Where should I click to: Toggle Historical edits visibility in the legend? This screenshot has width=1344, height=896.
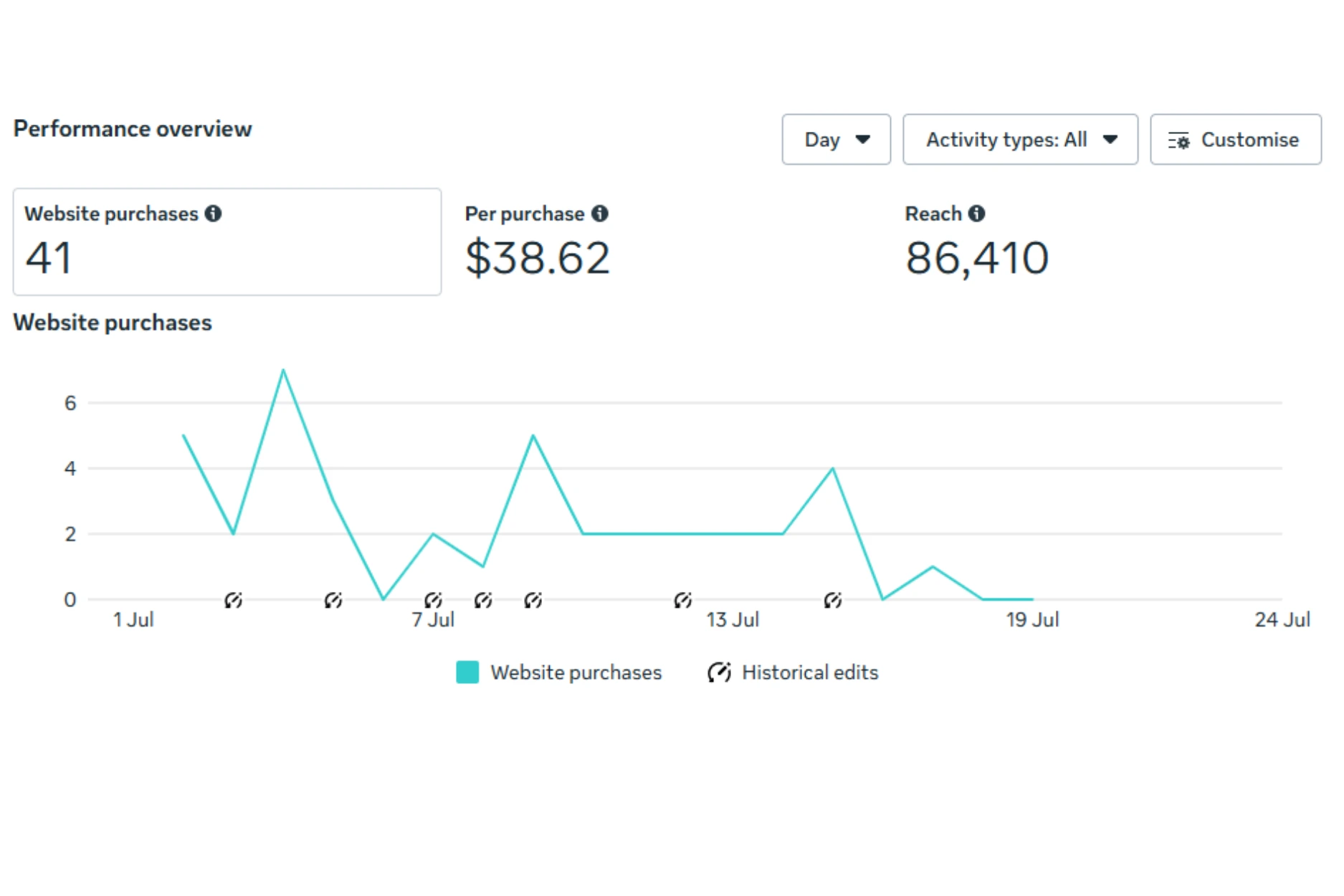click(810, 672)
